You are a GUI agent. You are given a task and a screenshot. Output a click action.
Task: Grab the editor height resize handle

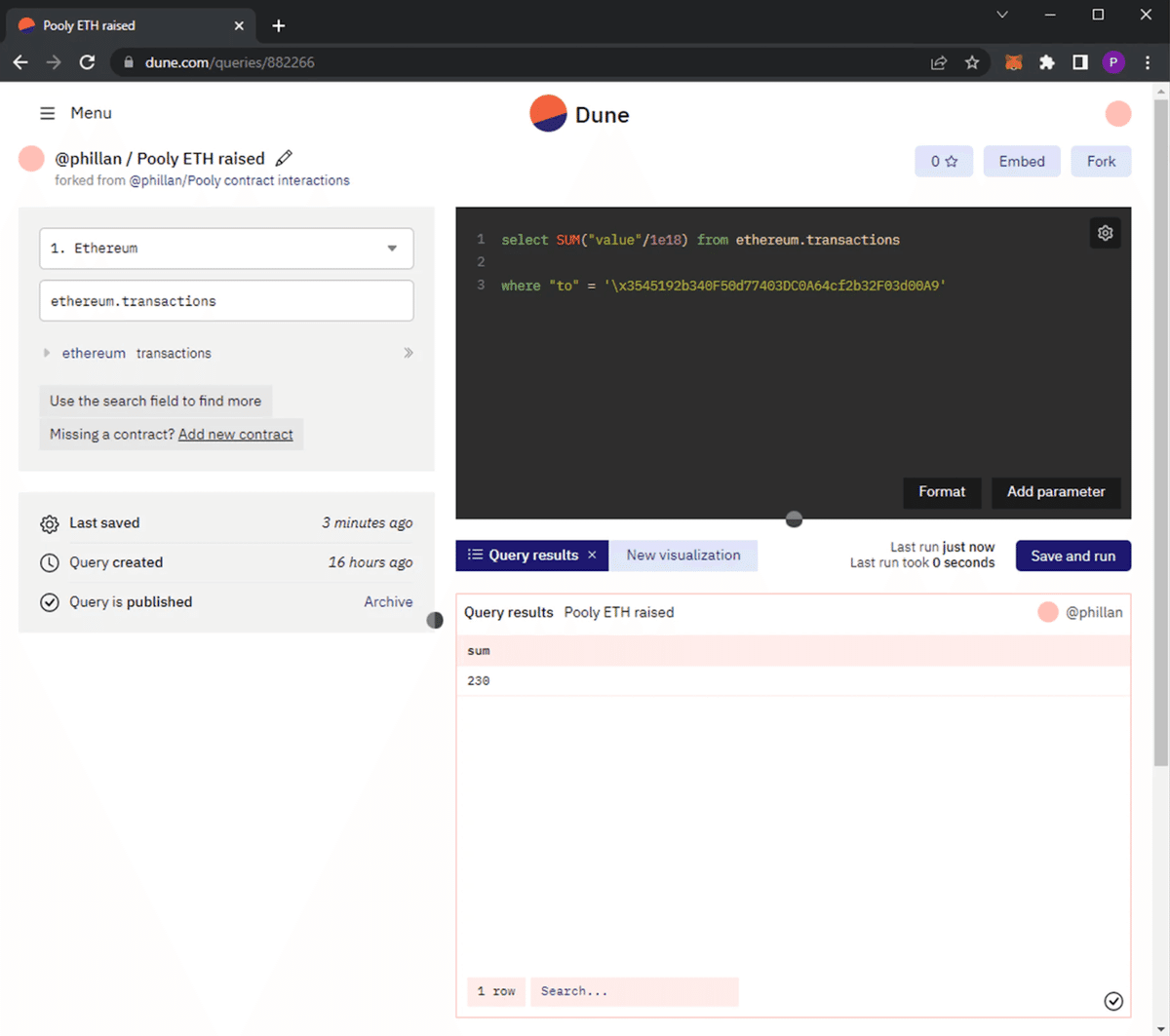[x=794, y=519]
